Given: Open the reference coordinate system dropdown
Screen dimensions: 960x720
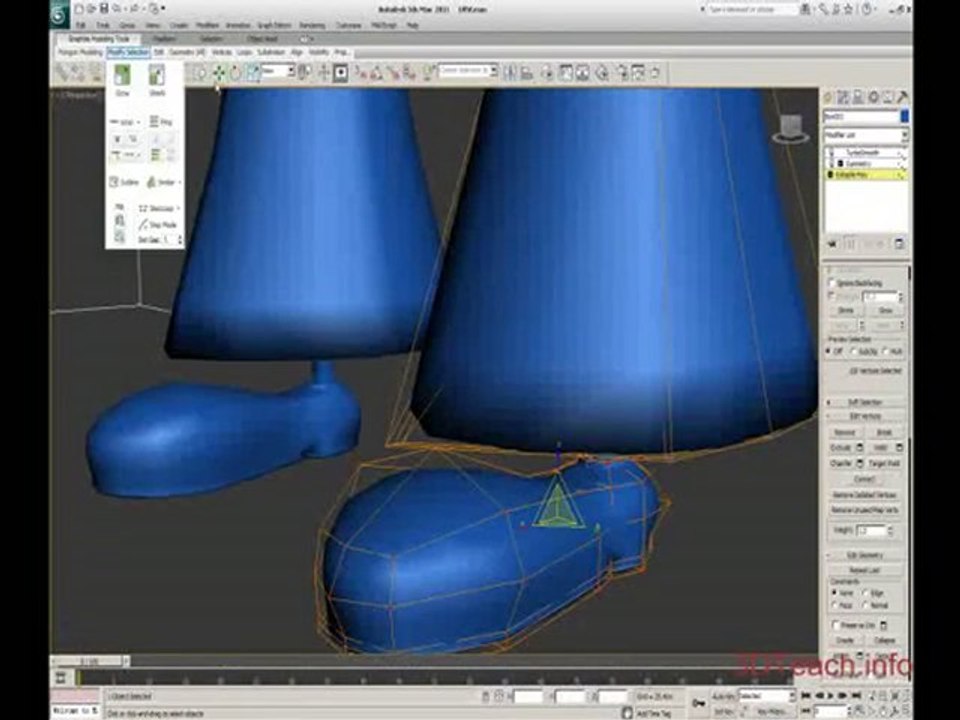Looking at the screenshot, I should pos(279,72).
